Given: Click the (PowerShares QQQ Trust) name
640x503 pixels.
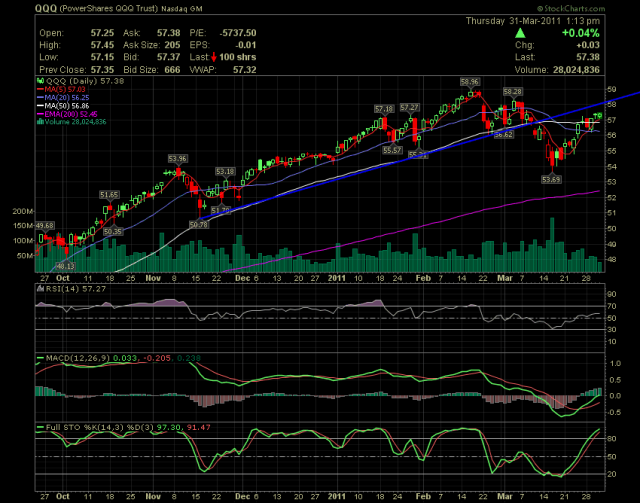Looking at the screenshot, I should click(108, 9).
